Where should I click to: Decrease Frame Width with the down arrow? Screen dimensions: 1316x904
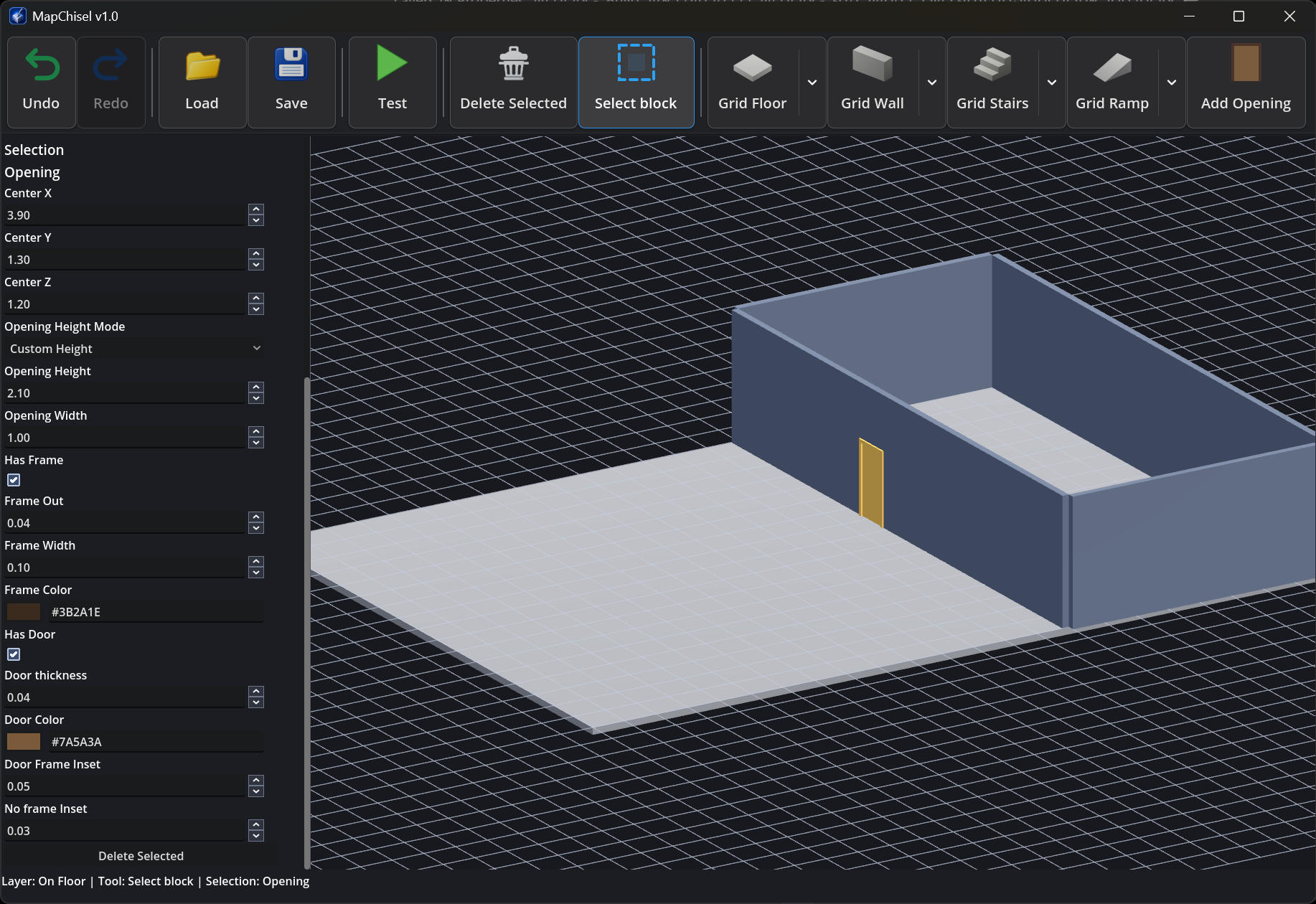256,573
